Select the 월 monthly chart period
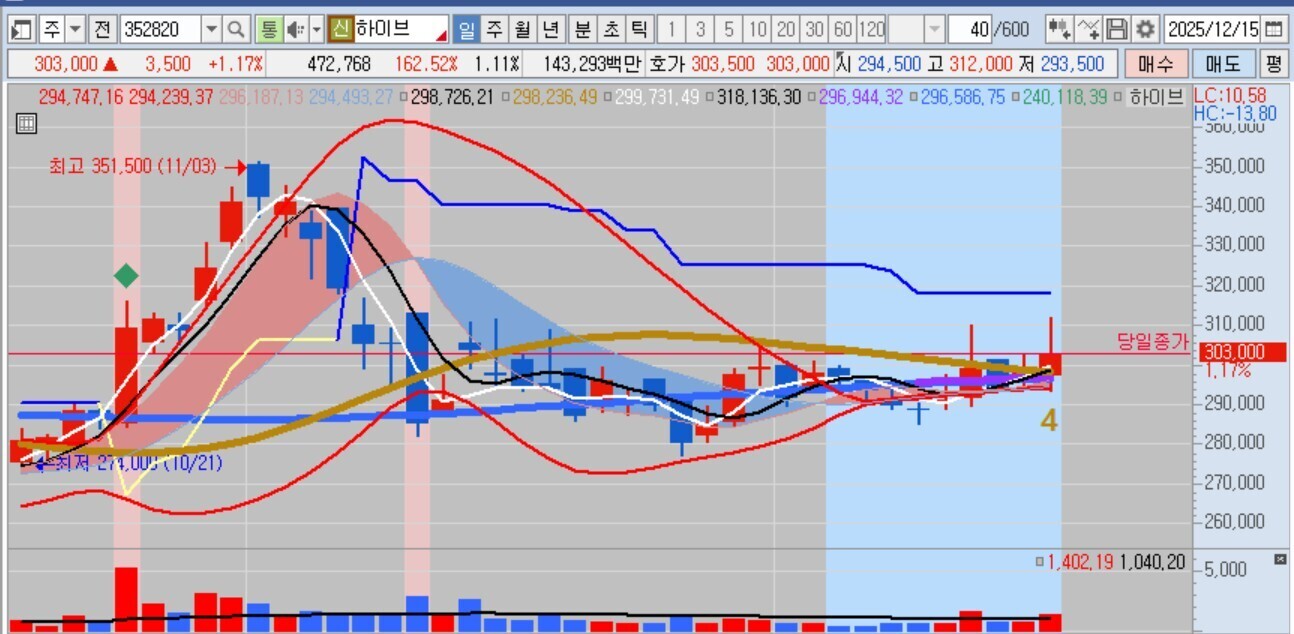1294x634 pixels. pos(522,29)
